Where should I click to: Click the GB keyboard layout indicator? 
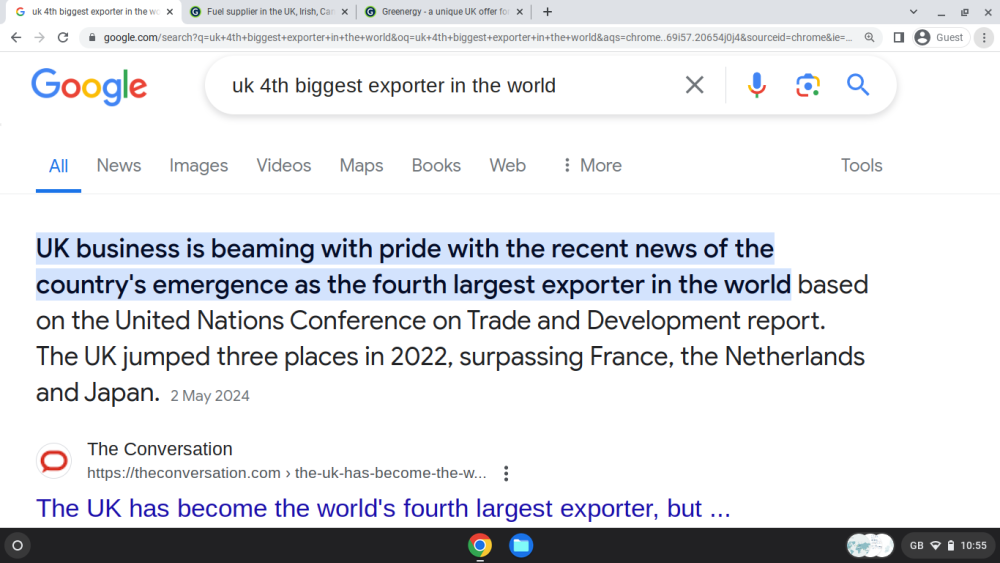[916, 545]
